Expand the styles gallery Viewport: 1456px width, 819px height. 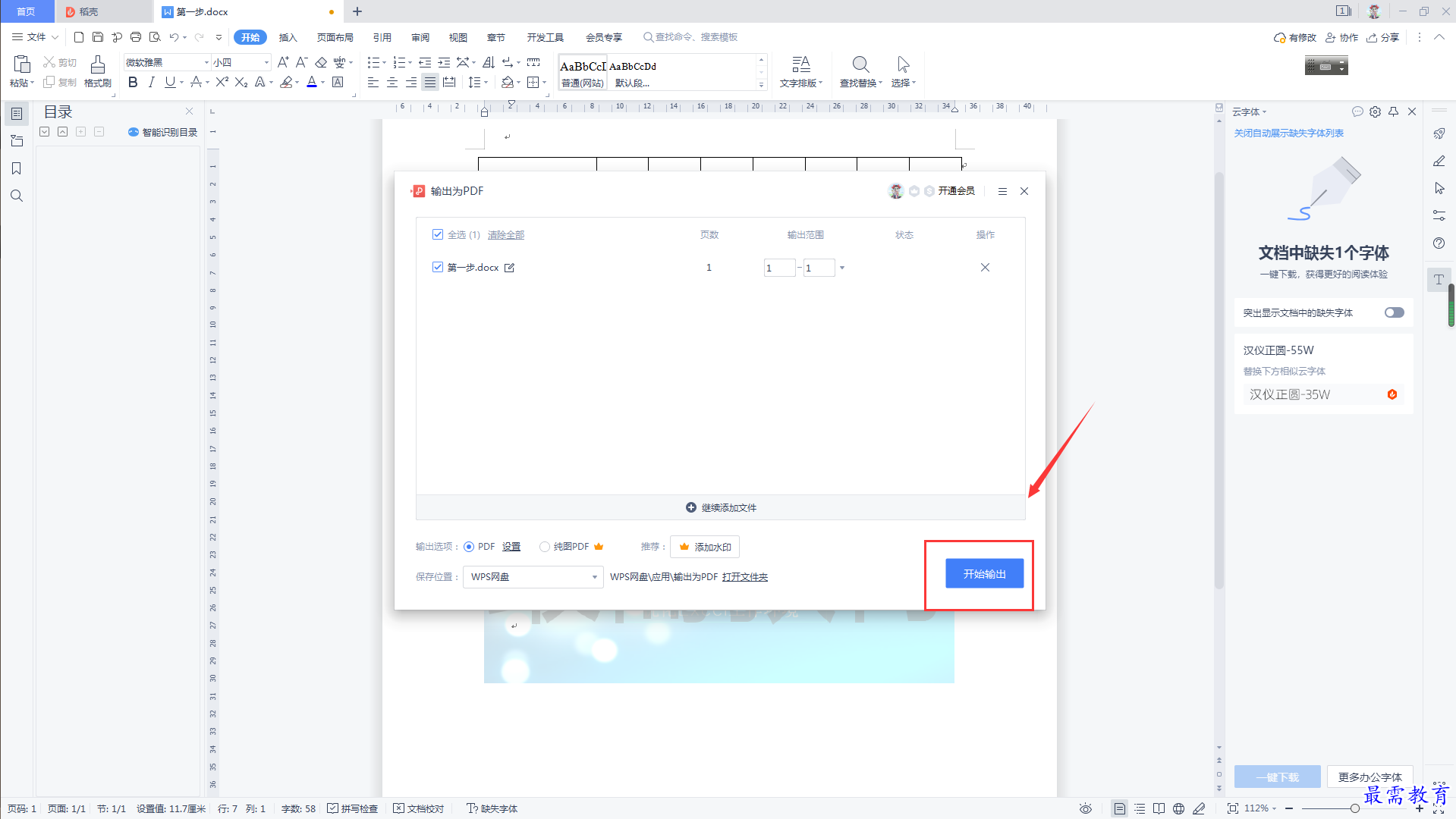point(762,85)
